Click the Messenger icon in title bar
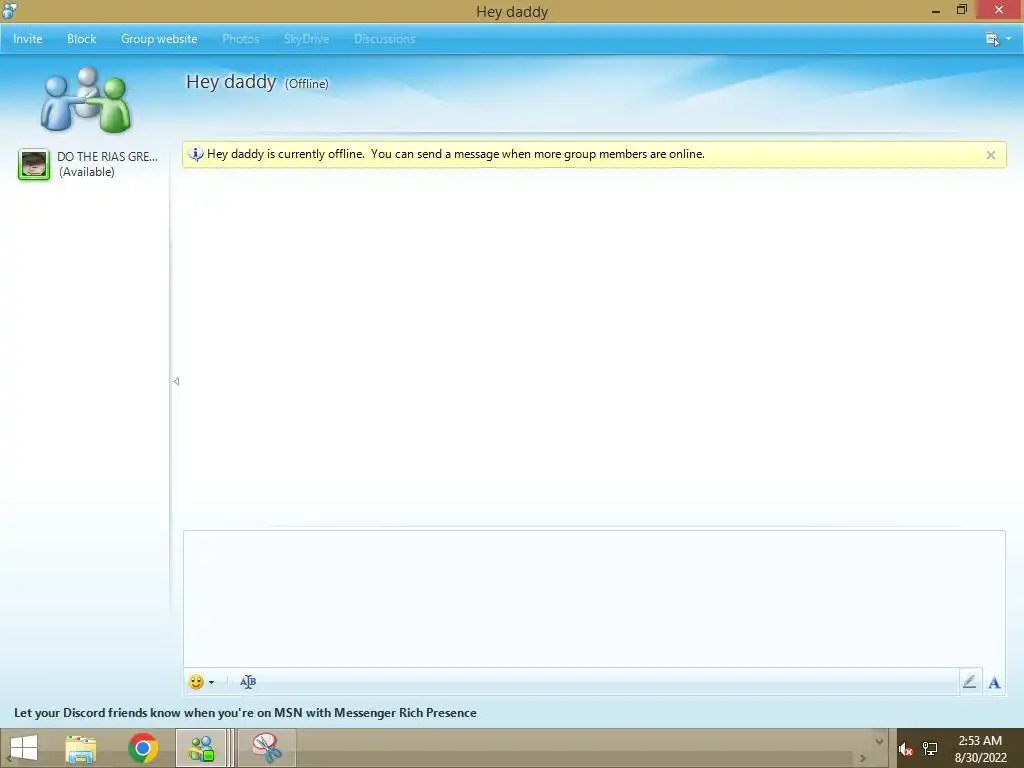 [10, 10]
